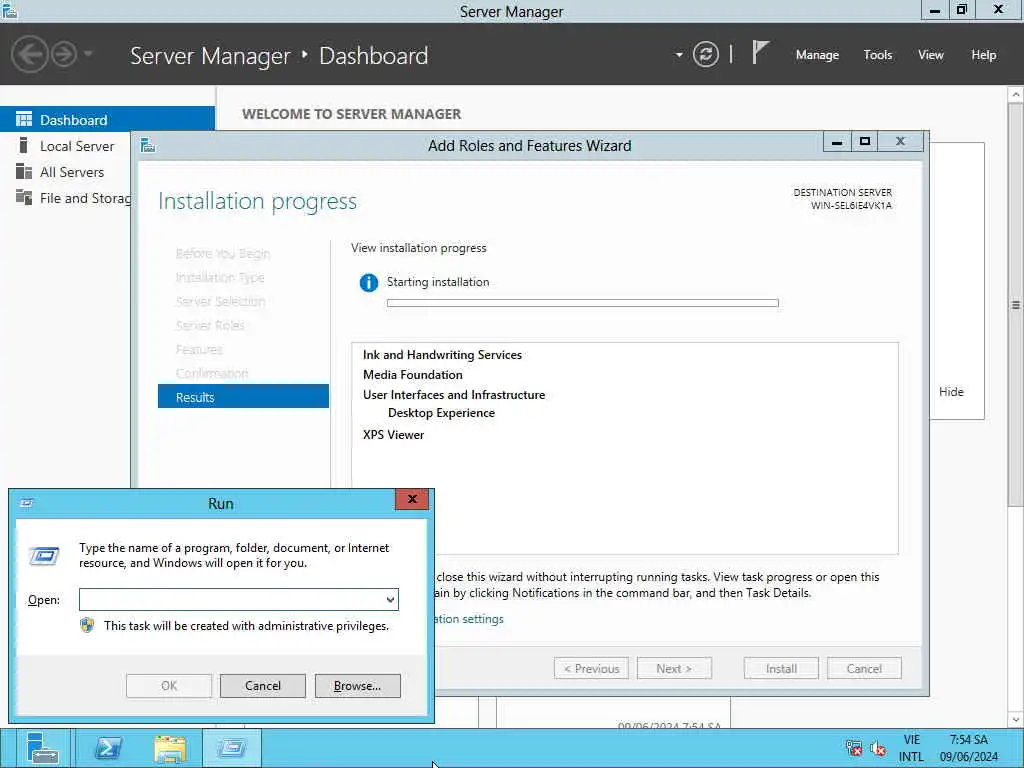This screenshot has height=768, width=1024.
Task: Click the Run dialog title bar icon
Action: pos(27,503)
